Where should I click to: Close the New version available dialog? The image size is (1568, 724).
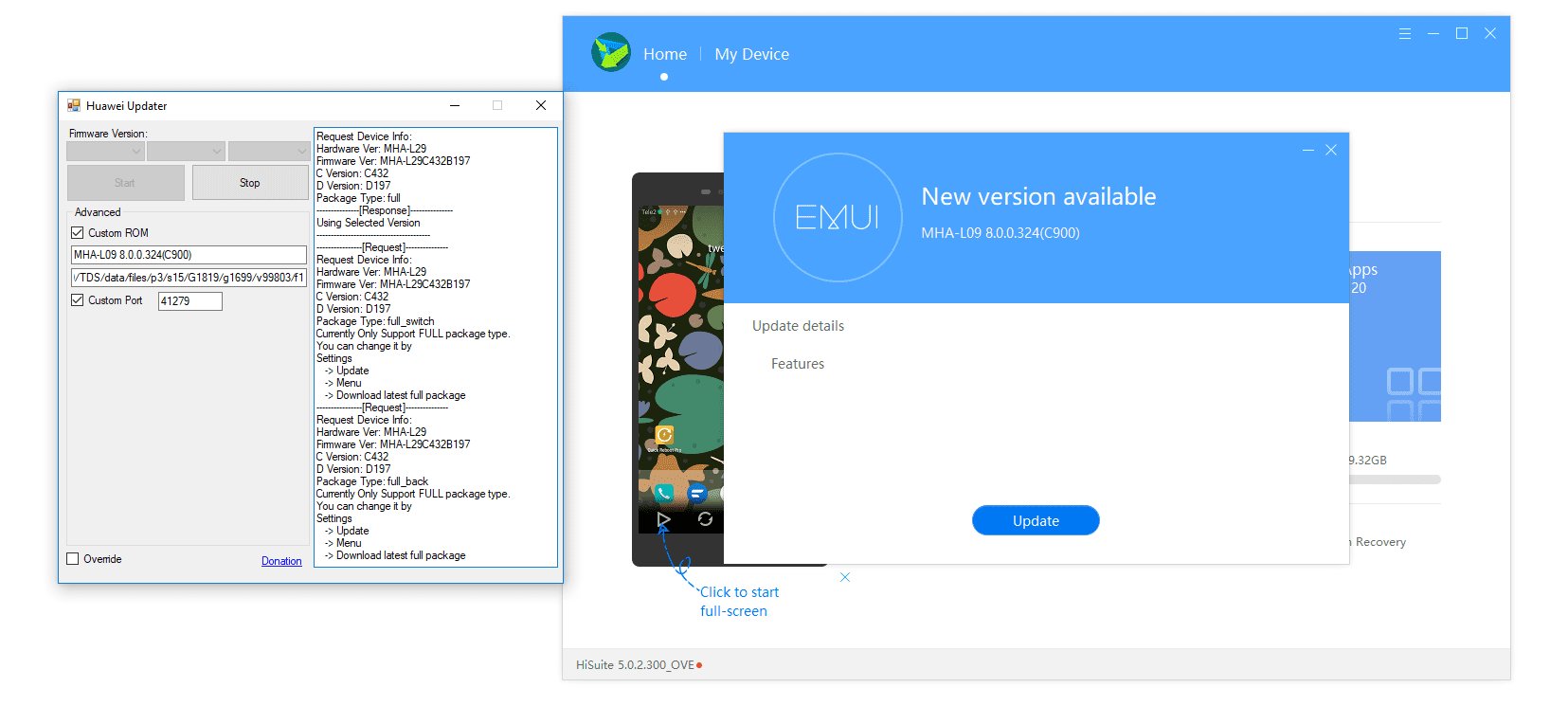click(x=1331, y=150)
